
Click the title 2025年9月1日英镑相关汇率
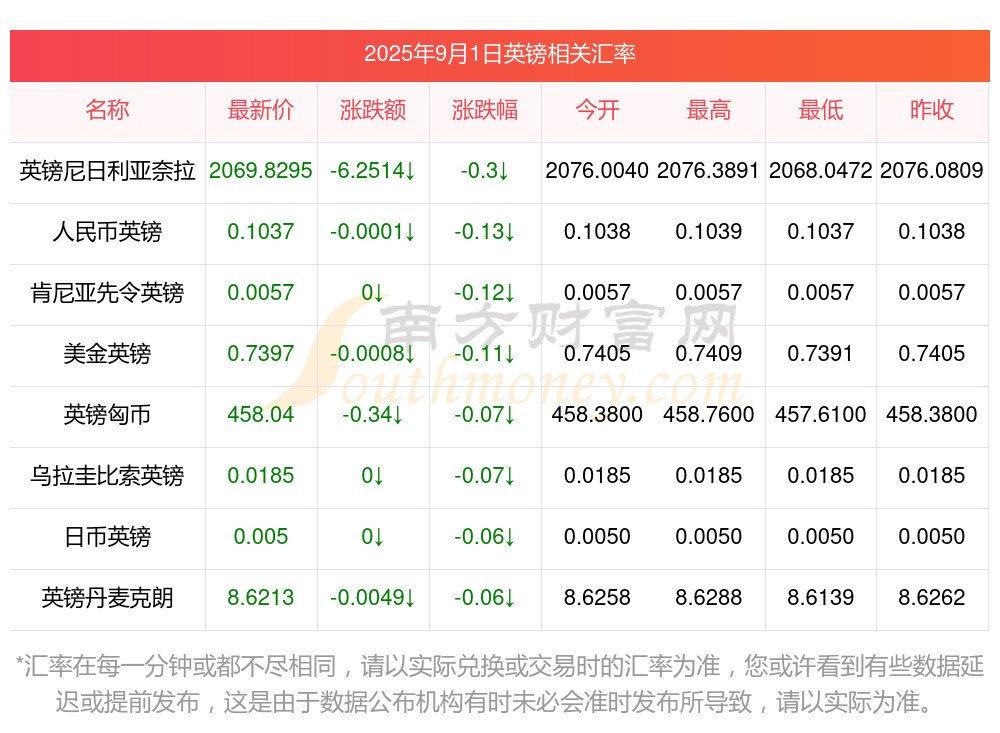pyautogui.click(x=499, y=54)
